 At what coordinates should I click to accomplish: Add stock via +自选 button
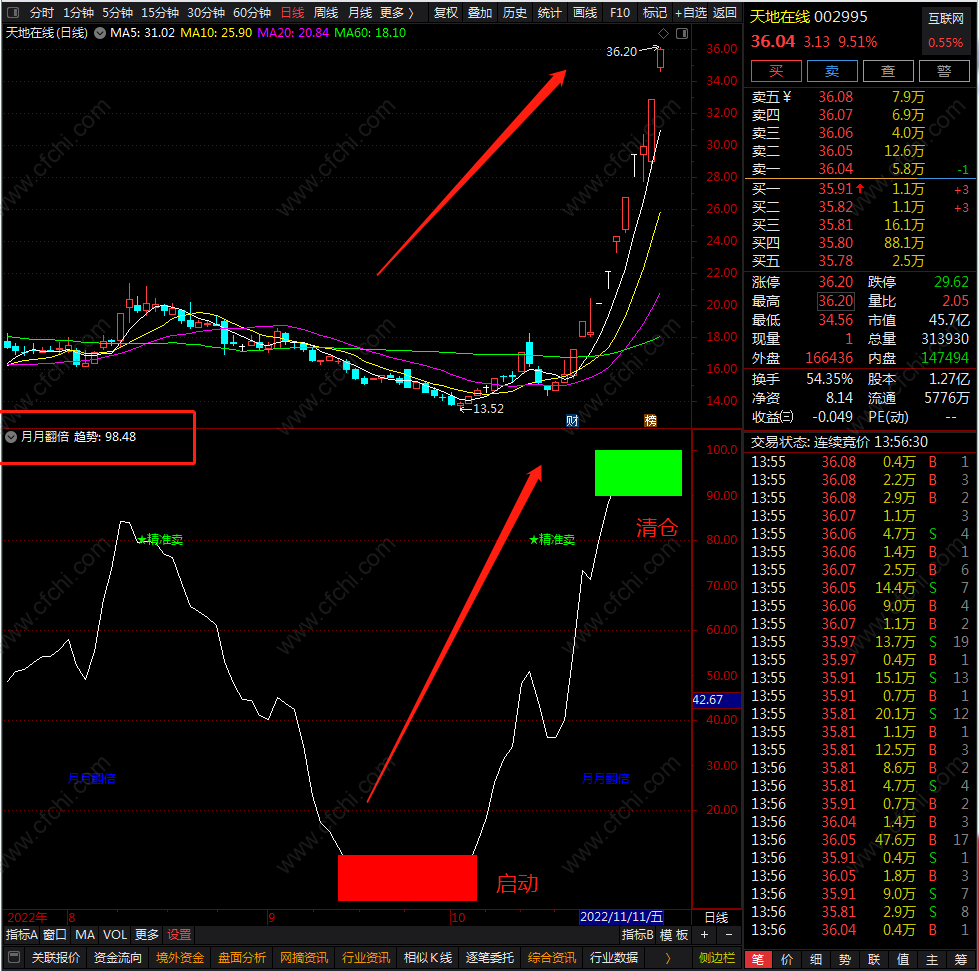(x=691, y=12)
